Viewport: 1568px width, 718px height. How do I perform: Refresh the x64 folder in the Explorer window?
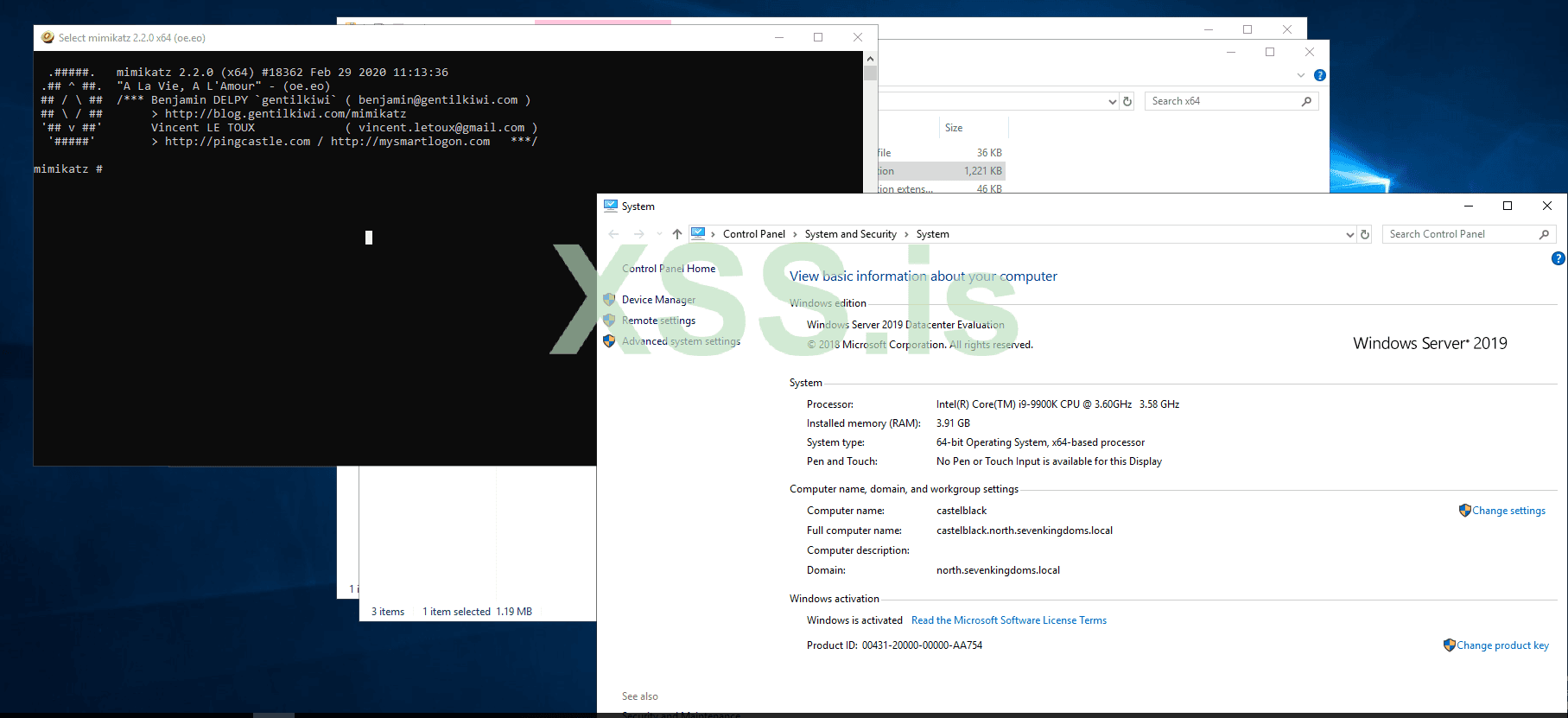click(1127, 101)
